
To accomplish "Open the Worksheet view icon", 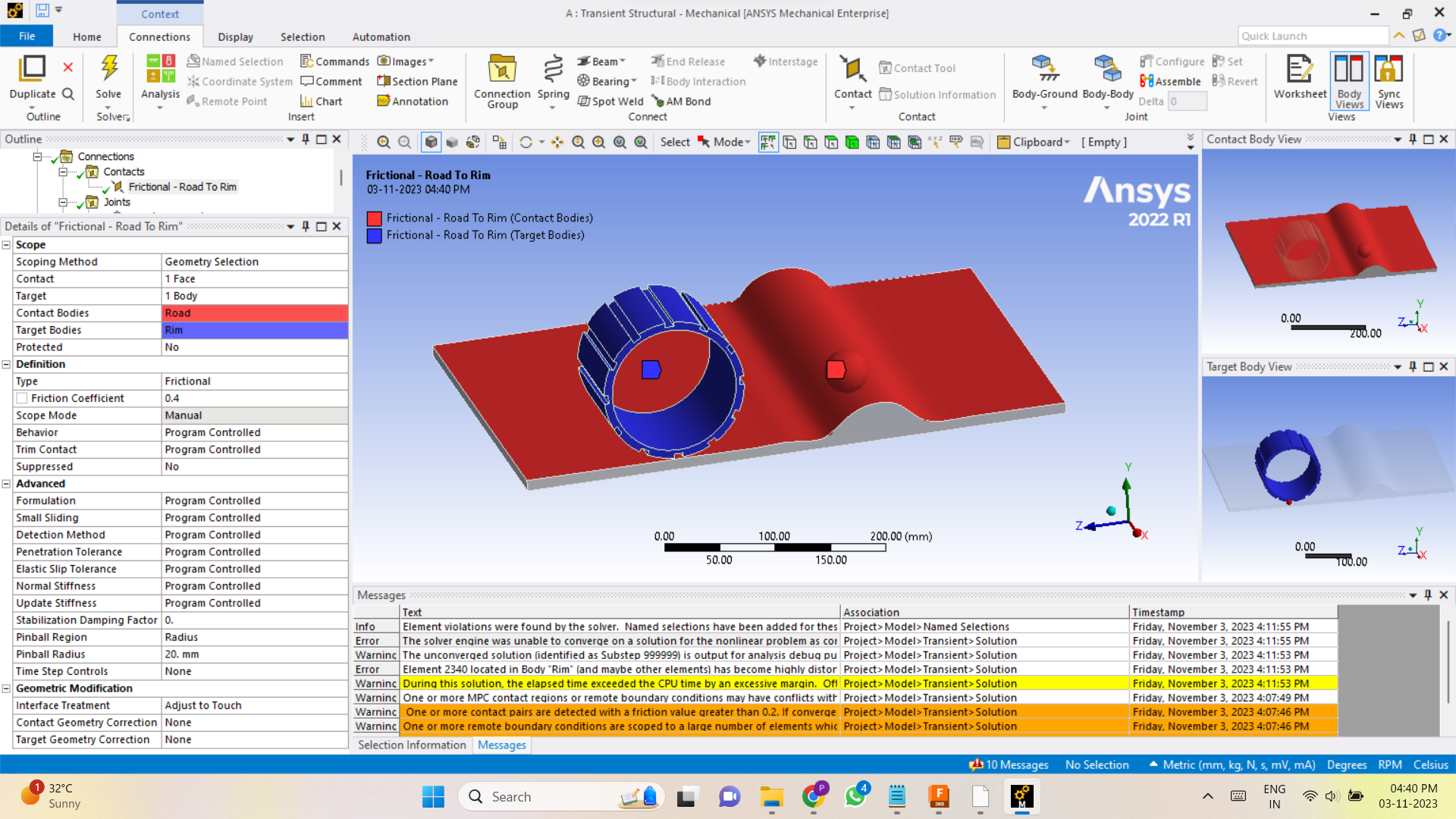I will (1299, 69).
